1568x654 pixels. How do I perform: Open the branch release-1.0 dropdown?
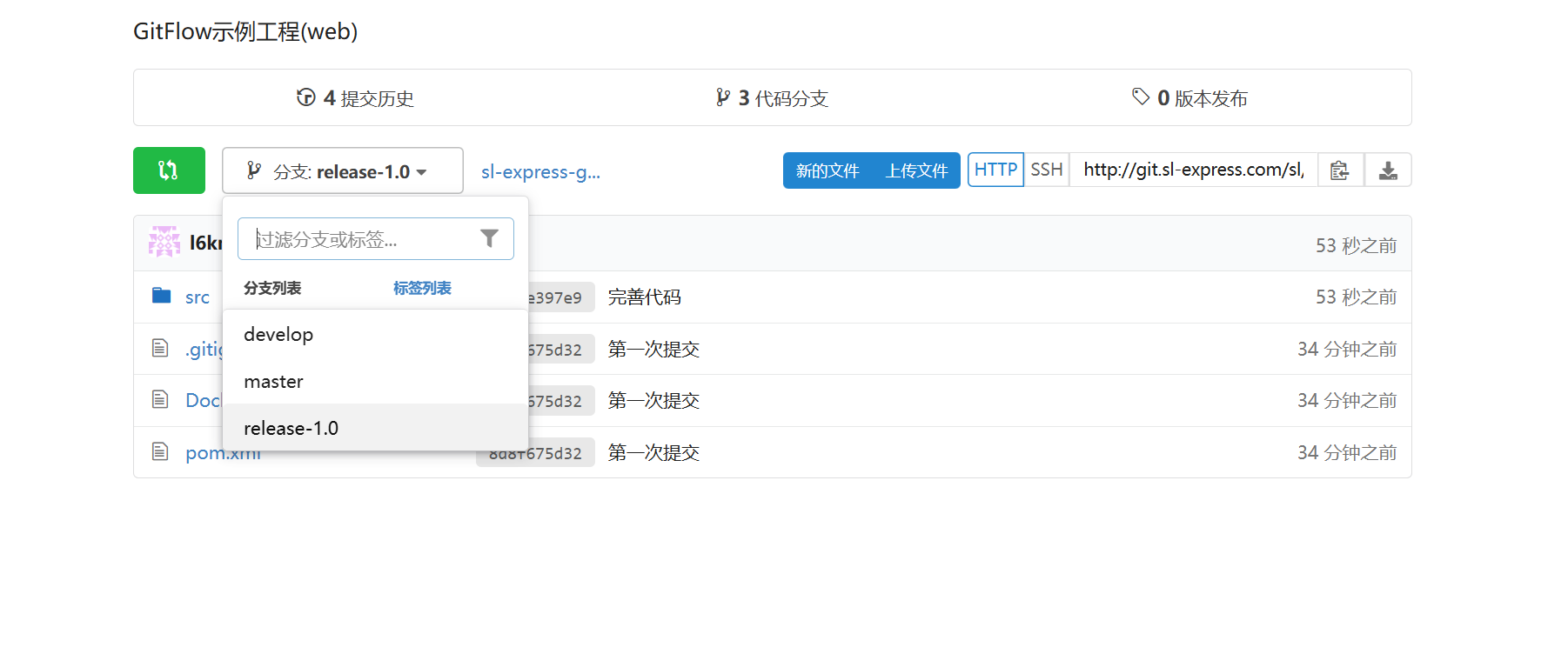coord(342,170)
